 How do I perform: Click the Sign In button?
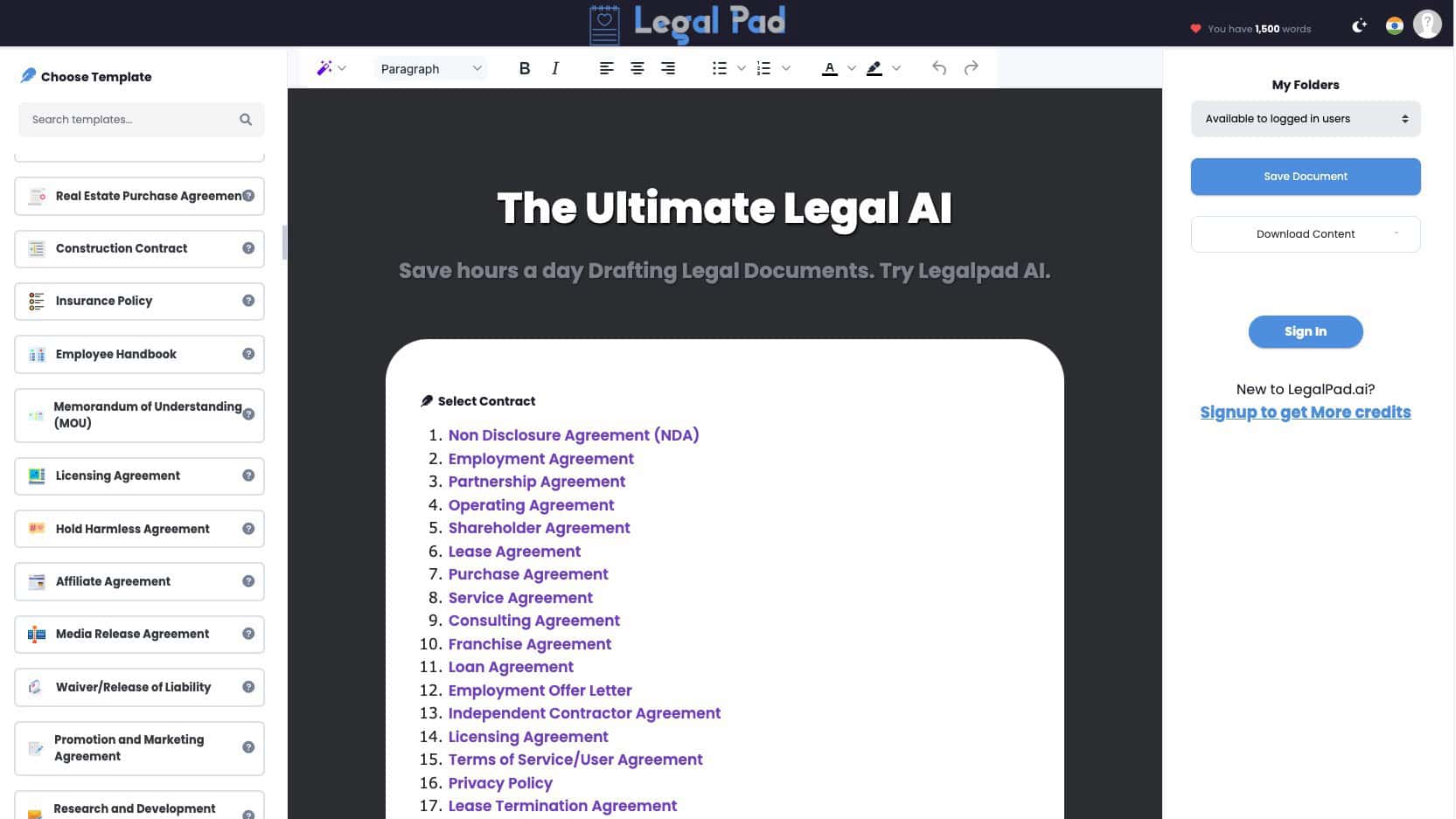[x=1305, y=331]
